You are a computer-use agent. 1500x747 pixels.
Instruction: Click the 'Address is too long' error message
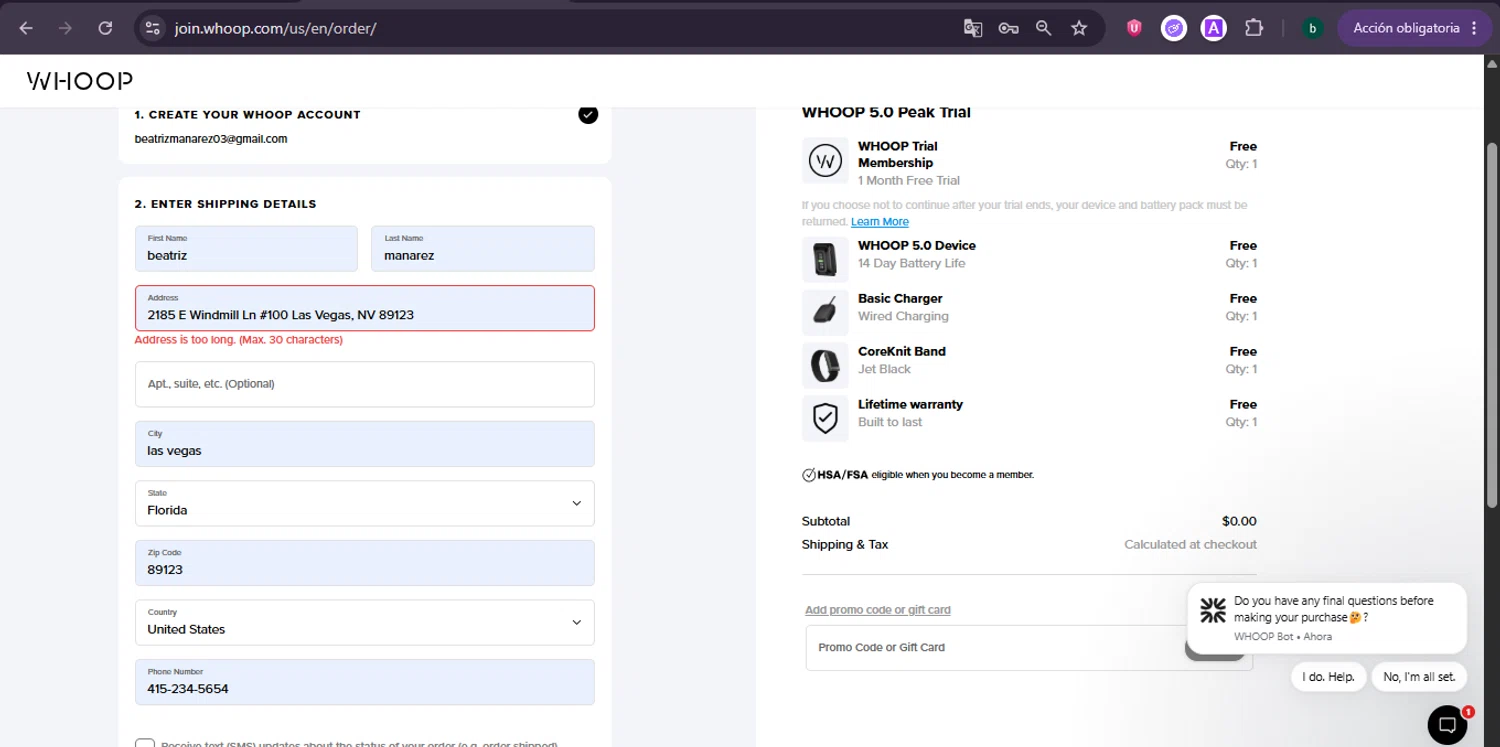click(x=239, y=340)
